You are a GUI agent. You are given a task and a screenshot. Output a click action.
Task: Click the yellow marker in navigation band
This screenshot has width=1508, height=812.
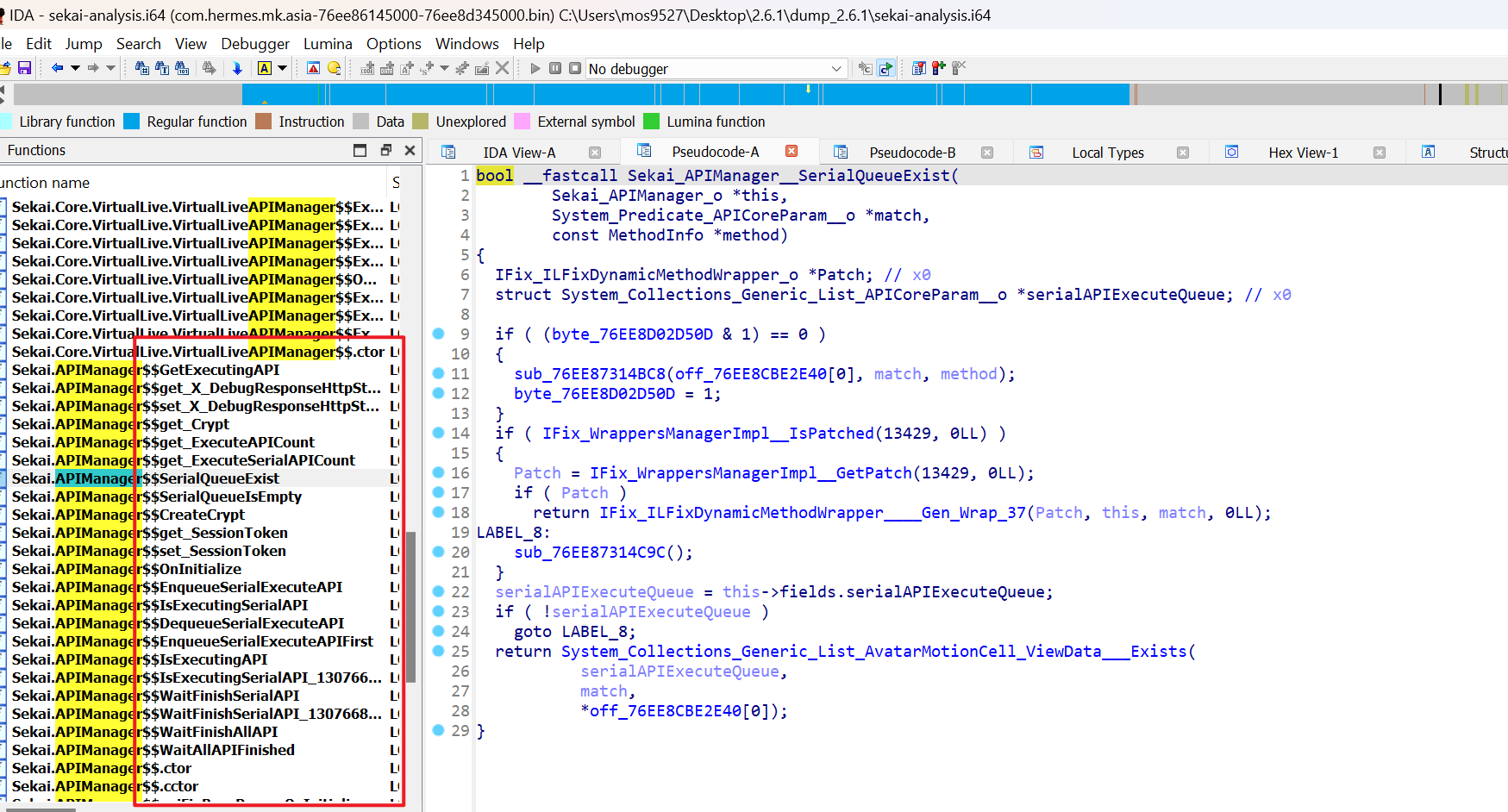click(x=808, y=89)
